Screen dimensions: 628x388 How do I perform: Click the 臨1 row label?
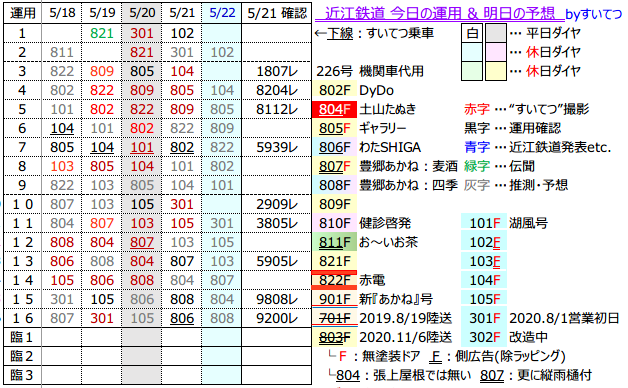[x=22, y=338]
